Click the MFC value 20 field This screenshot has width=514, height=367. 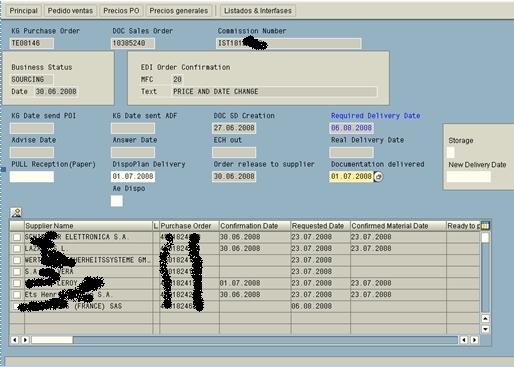177,79
